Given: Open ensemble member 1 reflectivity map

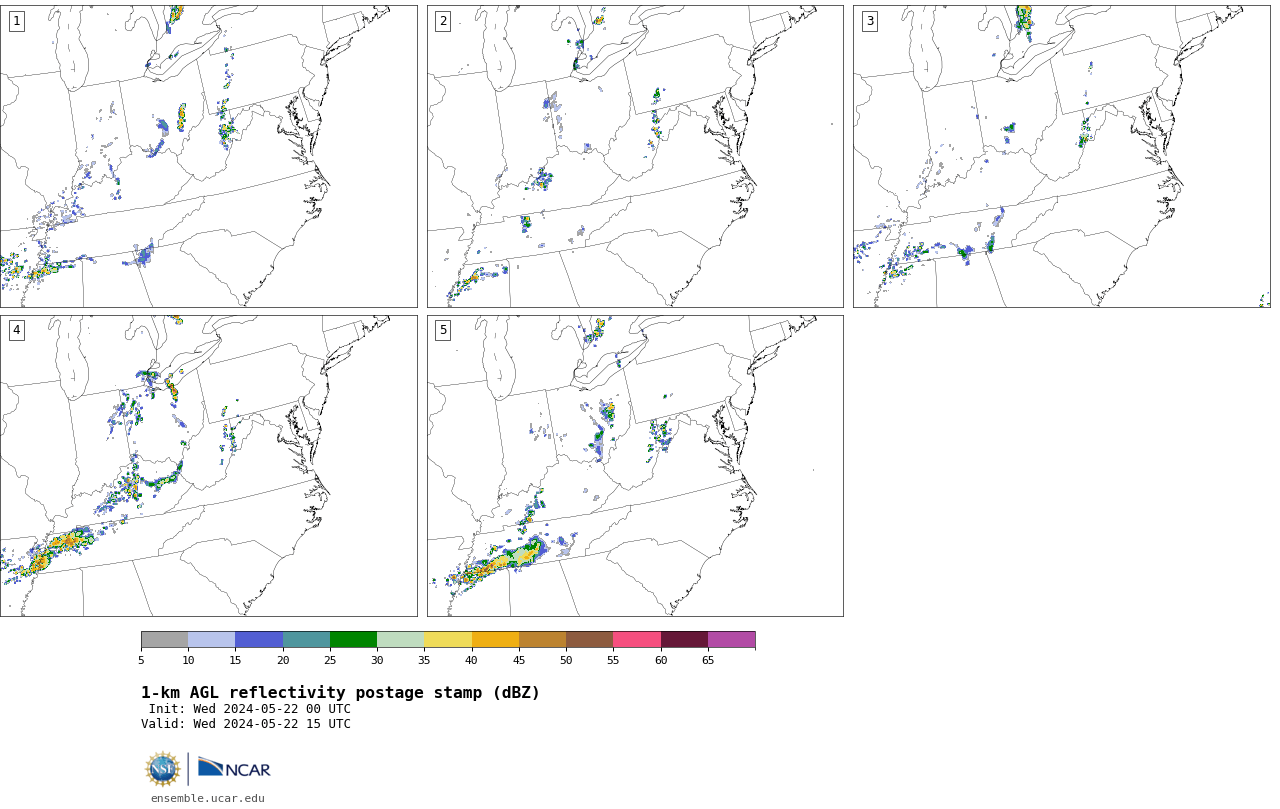Looking at the screenshot, I should click(208, 156).
